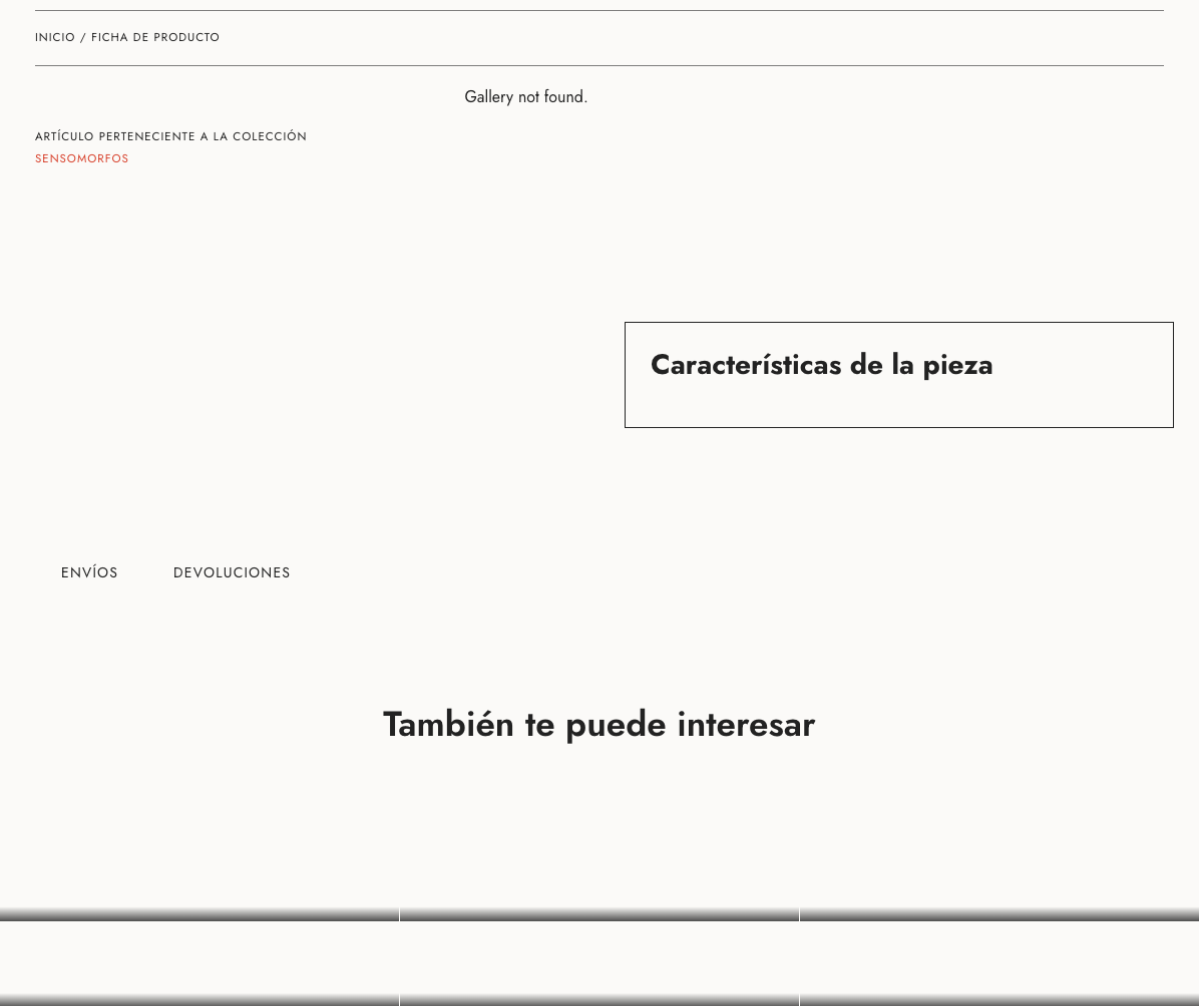Click 'ARTÍCULO PERTENECIENTE A LA COLECCIÓN' label
Image resolution: width=1200 pixels, height=1006 pixels.
[170, 136]
